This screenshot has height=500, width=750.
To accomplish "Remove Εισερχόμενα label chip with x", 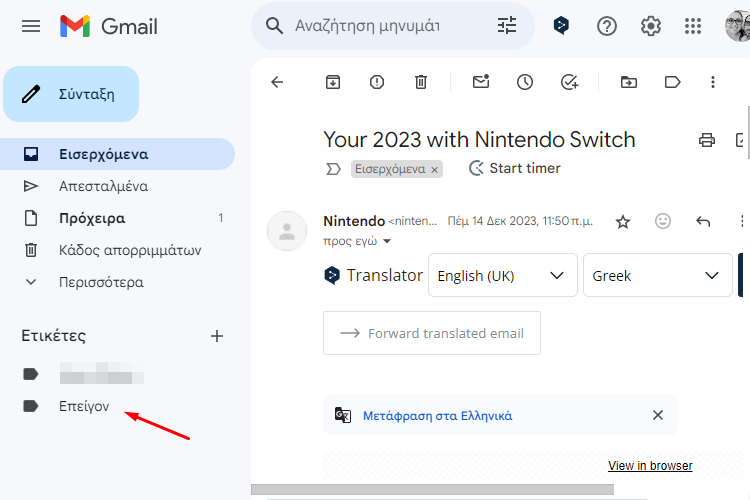I will click(434, 170).
